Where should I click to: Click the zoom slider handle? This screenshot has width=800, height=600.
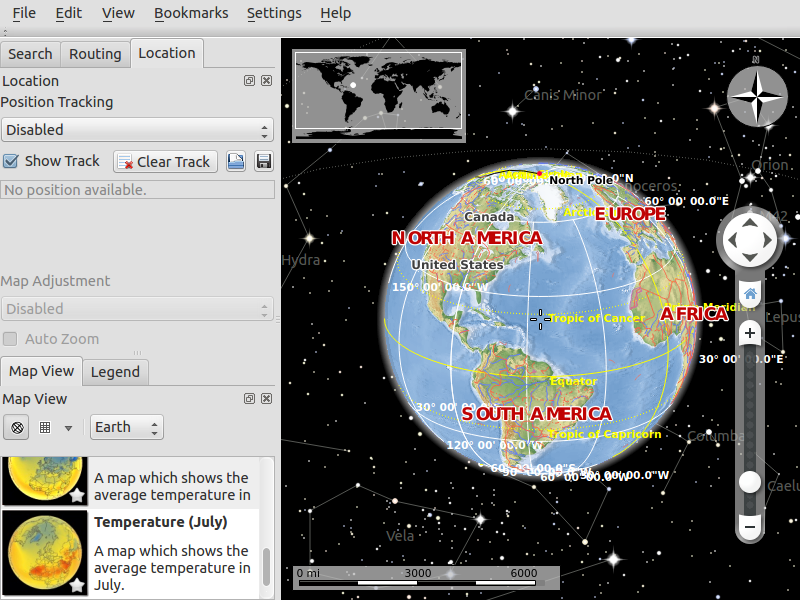pos(750,482)
